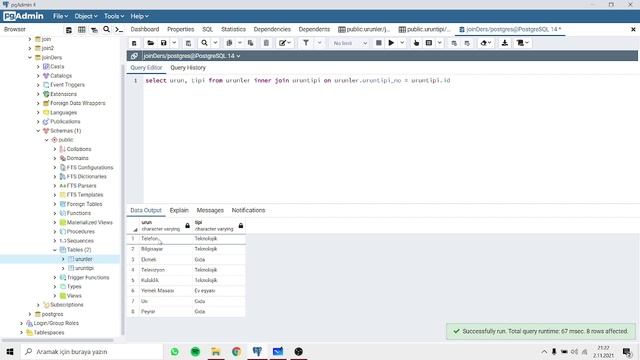Click the Paste rows icon
640x360 pixels.
click(251, 43)
